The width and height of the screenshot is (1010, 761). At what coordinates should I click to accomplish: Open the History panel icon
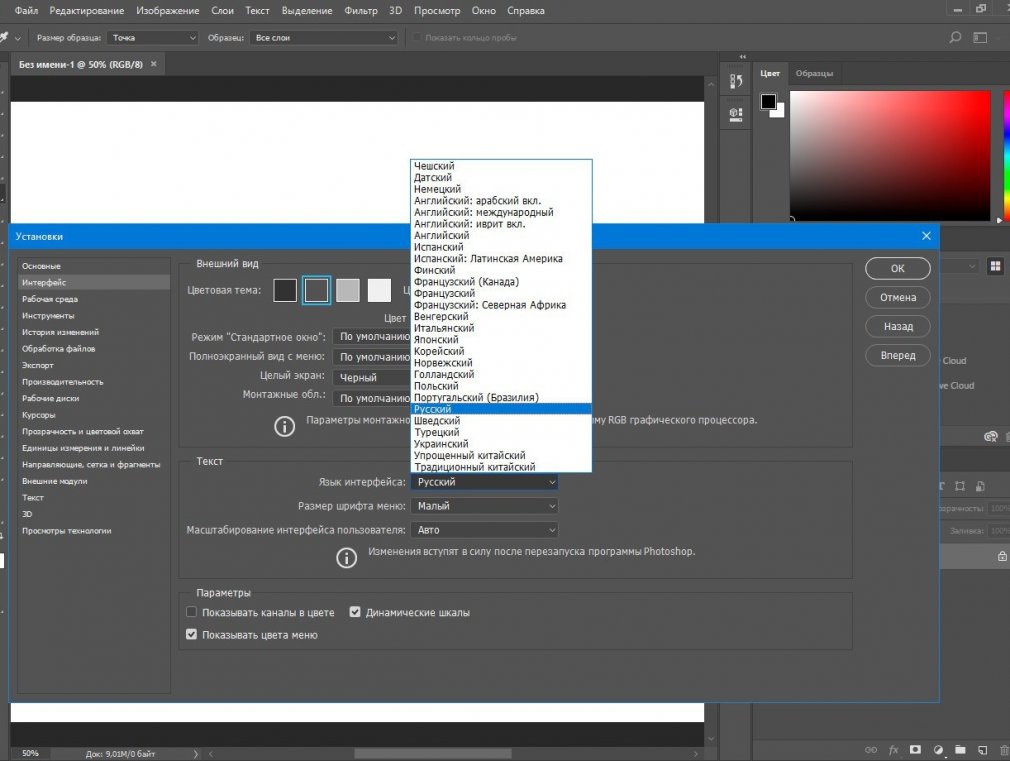[736, 82]
